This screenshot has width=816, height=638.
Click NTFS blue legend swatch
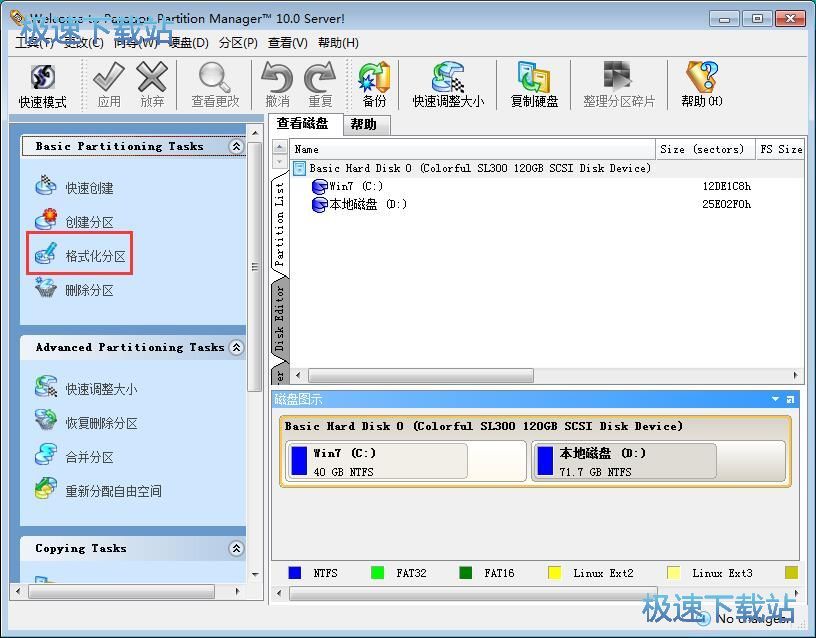(295, 573)
